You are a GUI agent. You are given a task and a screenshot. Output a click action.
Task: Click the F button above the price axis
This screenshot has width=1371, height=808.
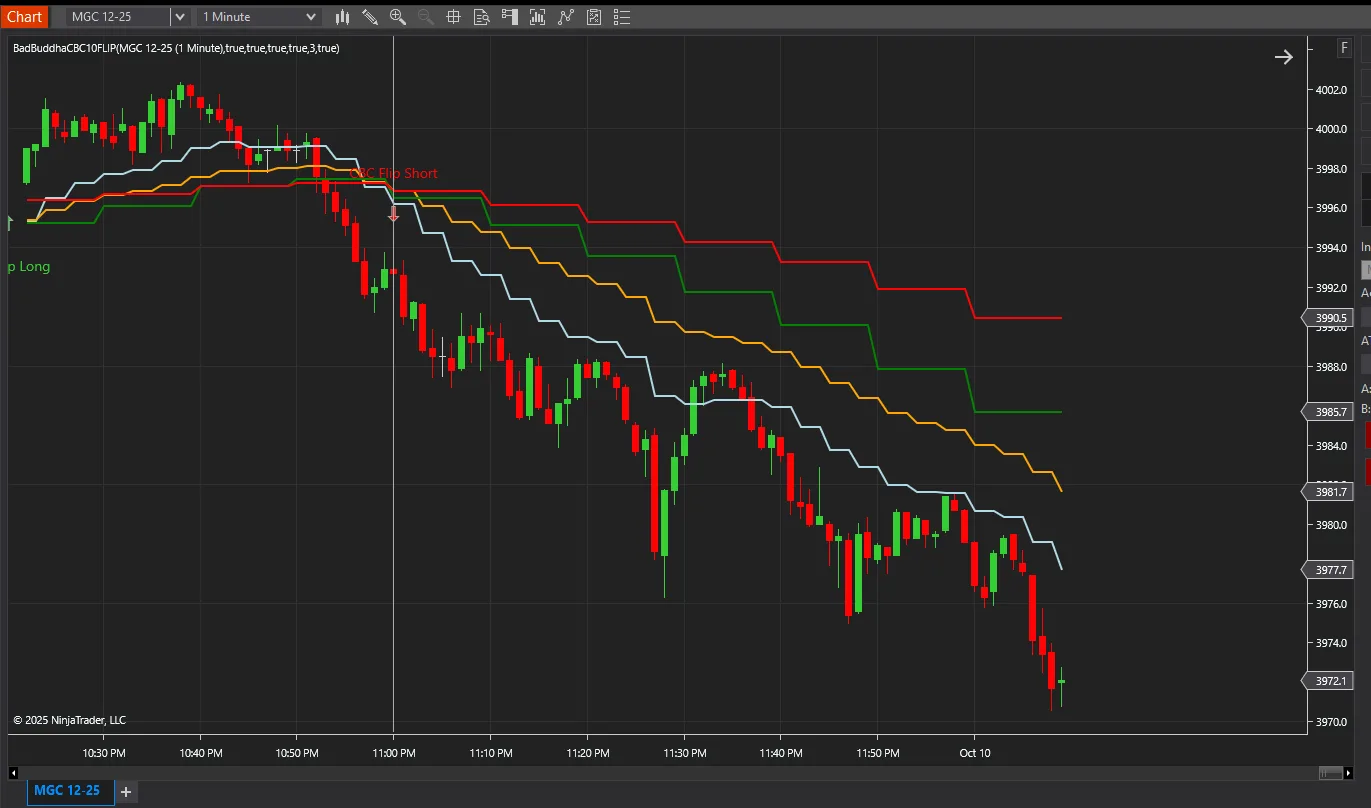click(1344, 48)
